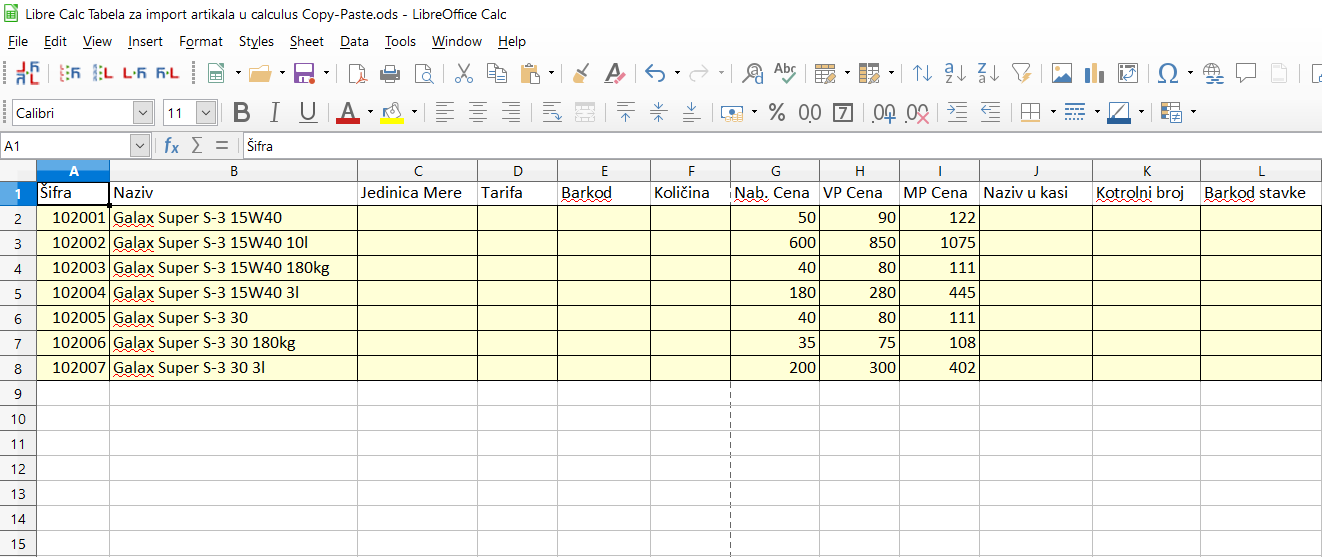
Task: Run spelling check (Abc icon)
Action: pos(786,73)
